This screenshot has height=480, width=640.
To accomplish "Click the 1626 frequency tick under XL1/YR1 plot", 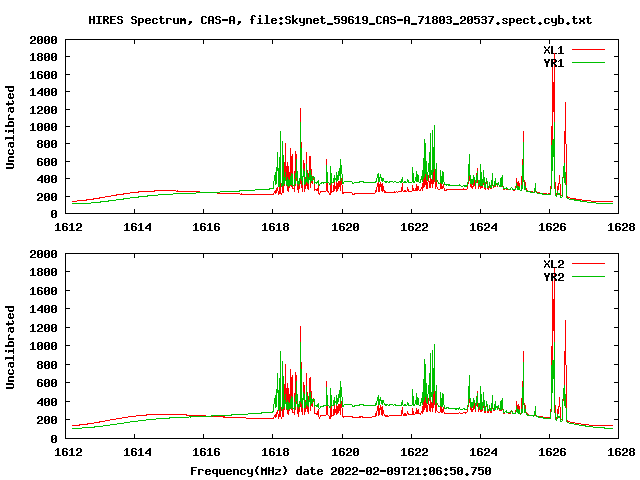I will pos(552,227).
